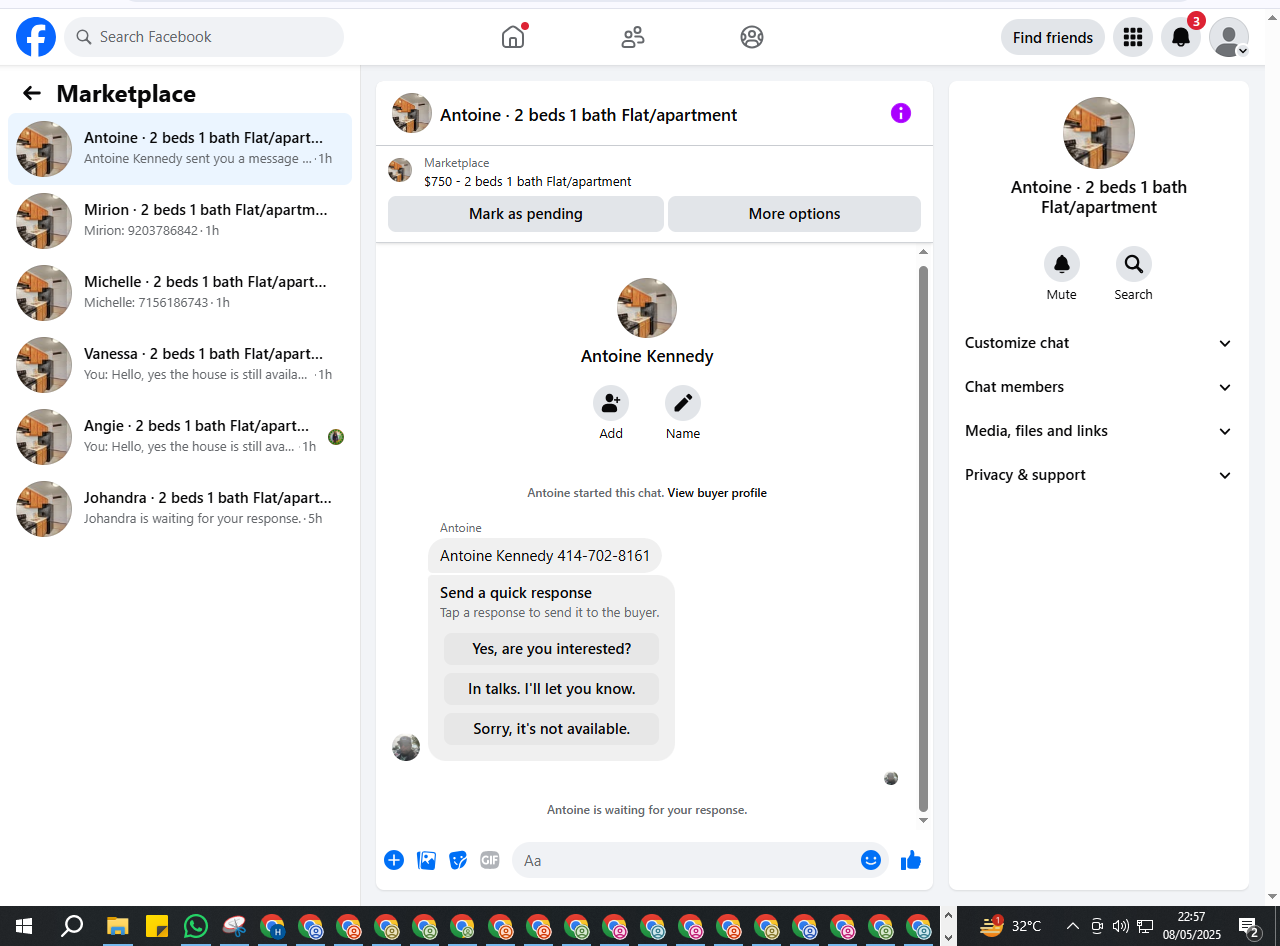Image resolution: width=1280 pixels, height=946 pixels.
Task: Click the attach photo icon
Action: pos(426,860)
